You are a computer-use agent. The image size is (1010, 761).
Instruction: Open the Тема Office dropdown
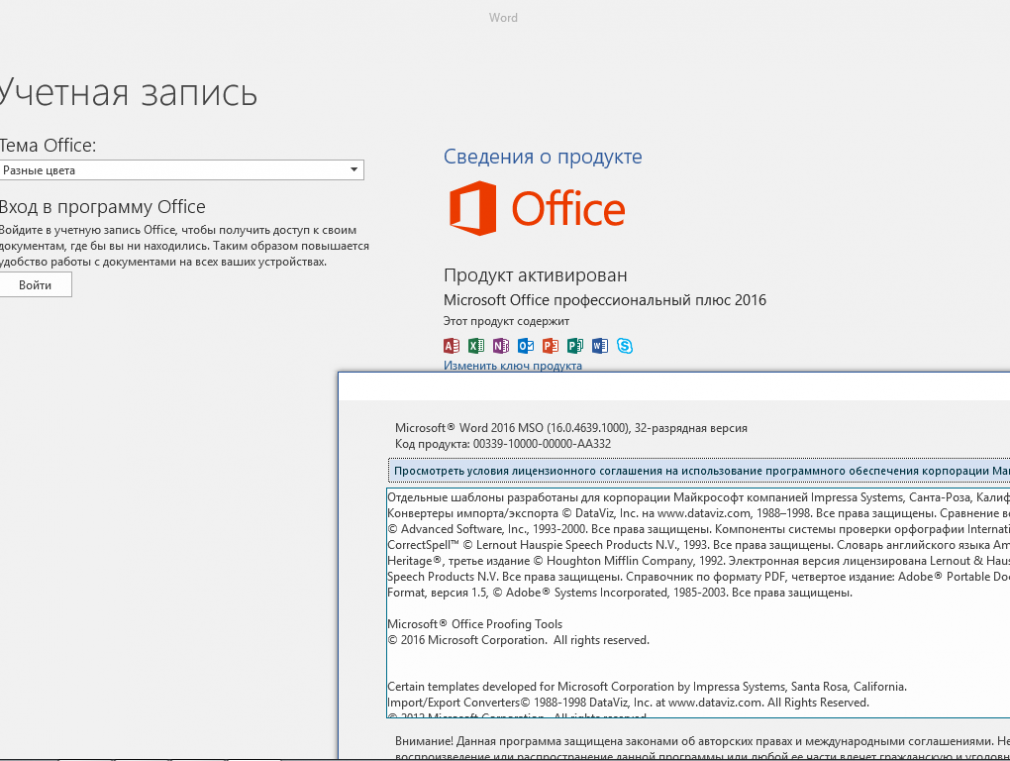pyautogui.click(x=182, y=170)
